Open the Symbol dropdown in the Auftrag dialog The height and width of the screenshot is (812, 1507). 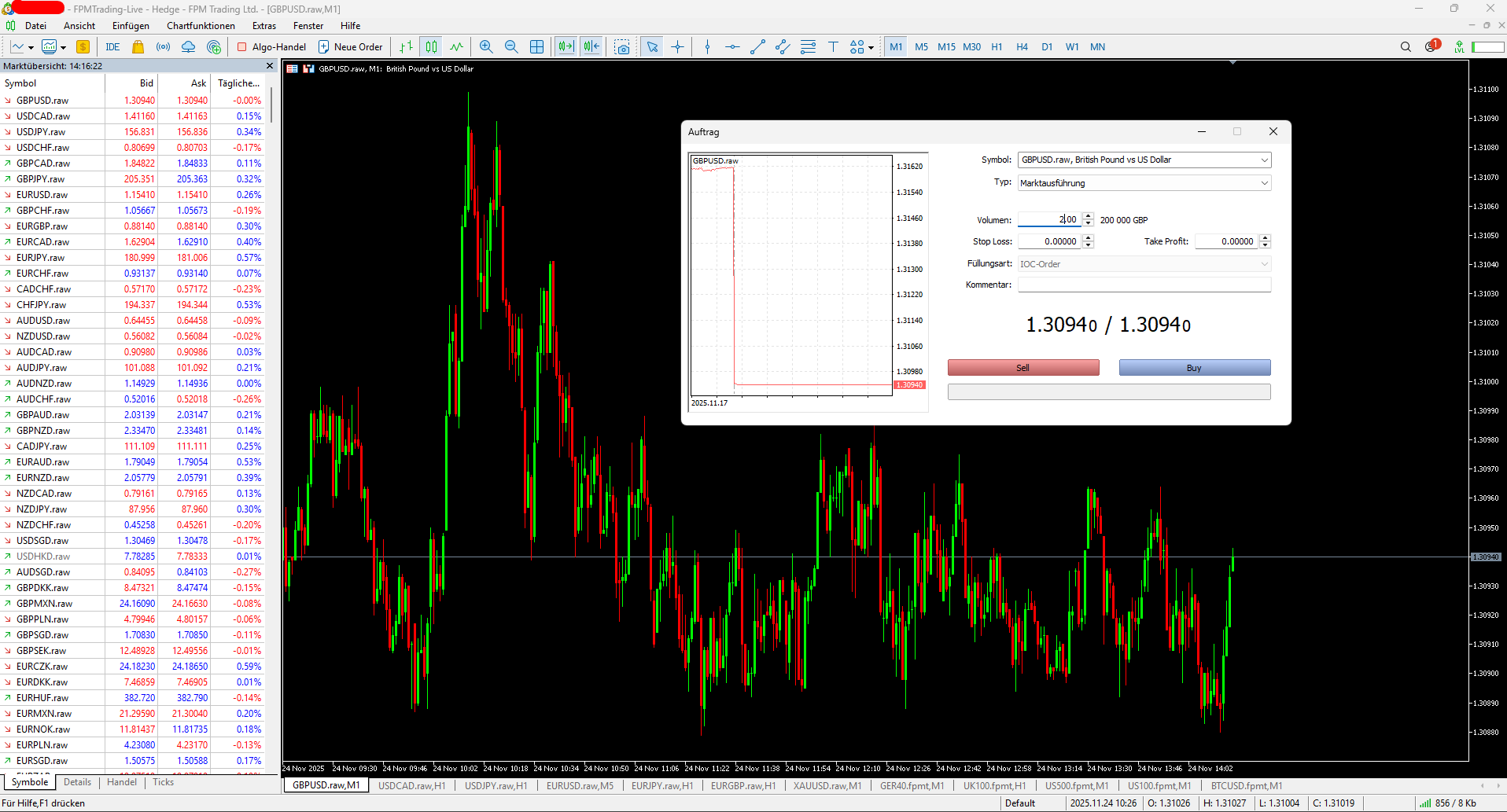(1264, 160)
